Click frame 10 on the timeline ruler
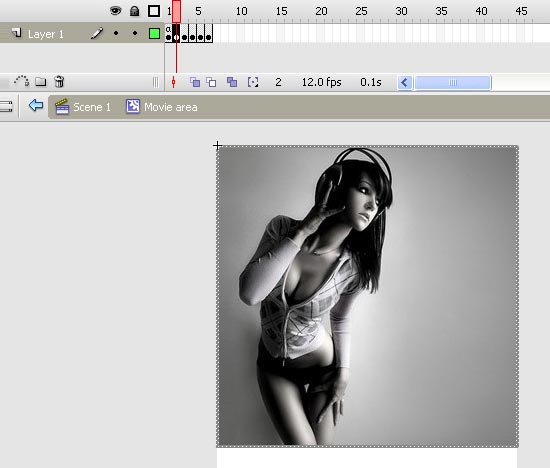Image resolution: width=550 pixels, height=468 pixels. (242, 11)
